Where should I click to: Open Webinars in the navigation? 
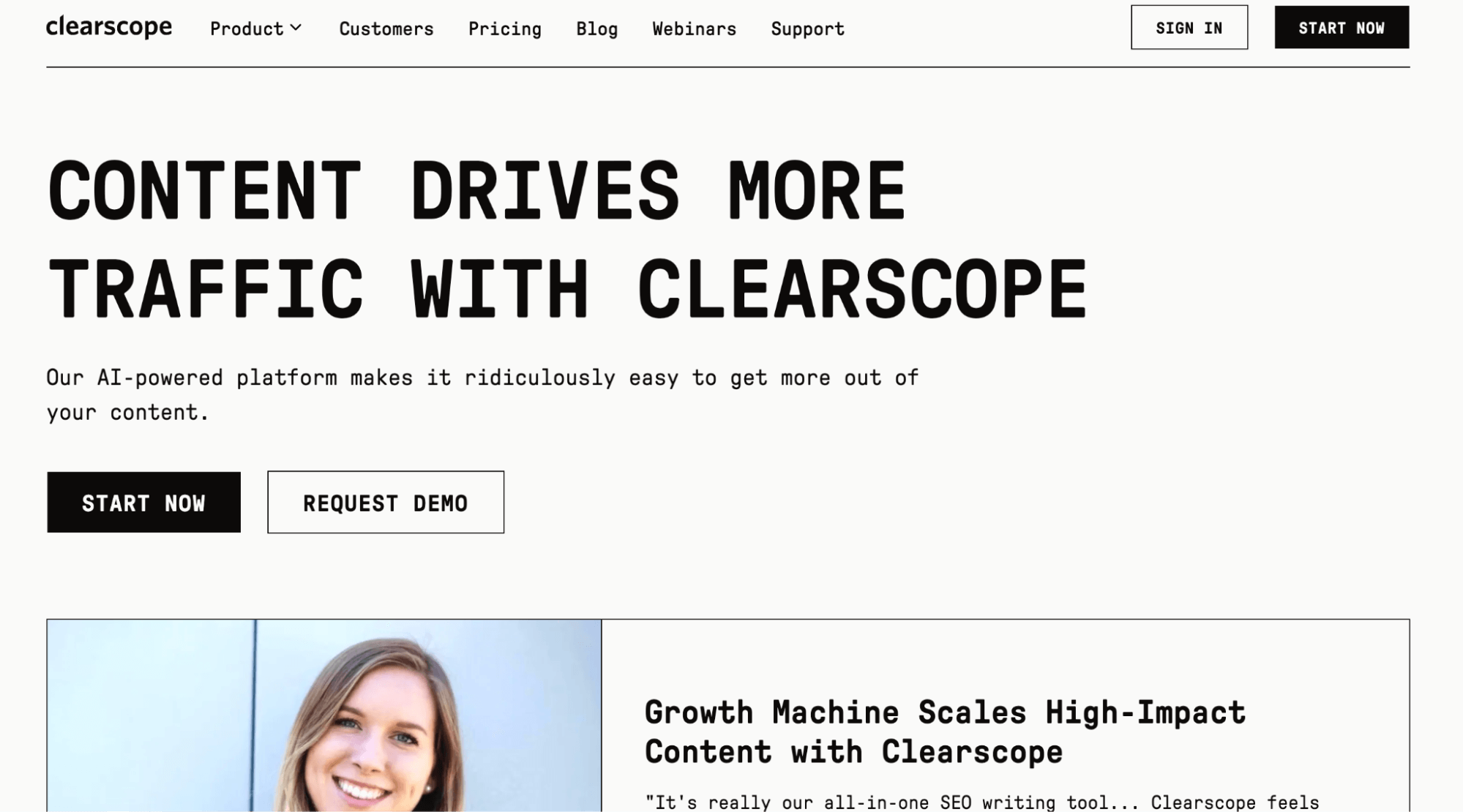(x=694, y=29)
